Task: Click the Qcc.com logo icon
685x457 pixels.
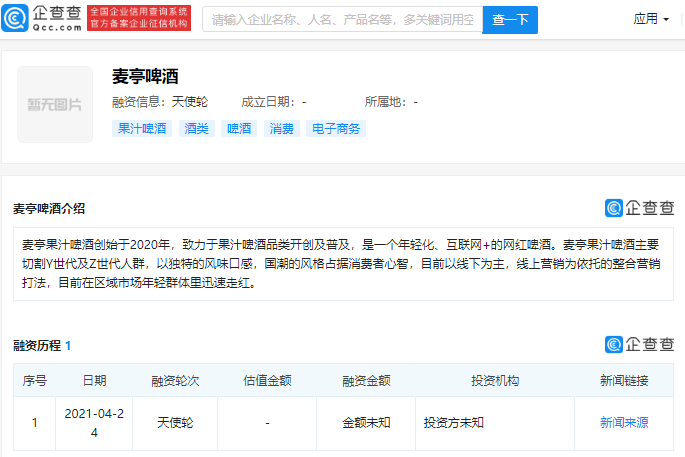Action: (x=15, y=18)
